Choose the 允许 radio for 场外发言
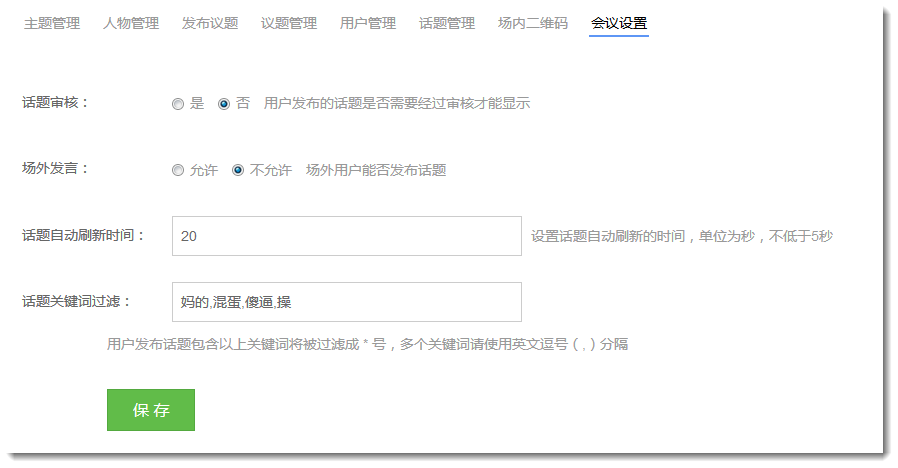The width and height of the screenshot is (898, 468). [178, 171]
